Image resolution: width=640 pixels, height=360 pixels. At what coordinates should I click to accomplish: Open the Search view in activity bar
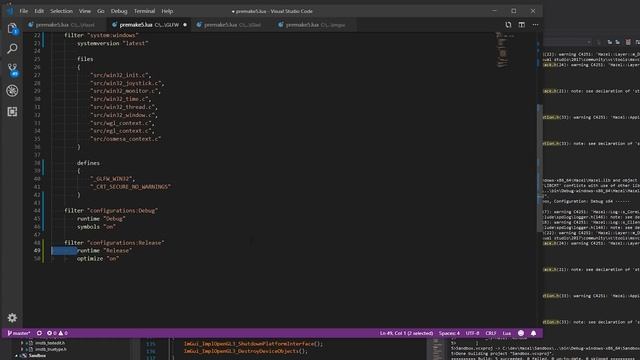pos(12,49)
